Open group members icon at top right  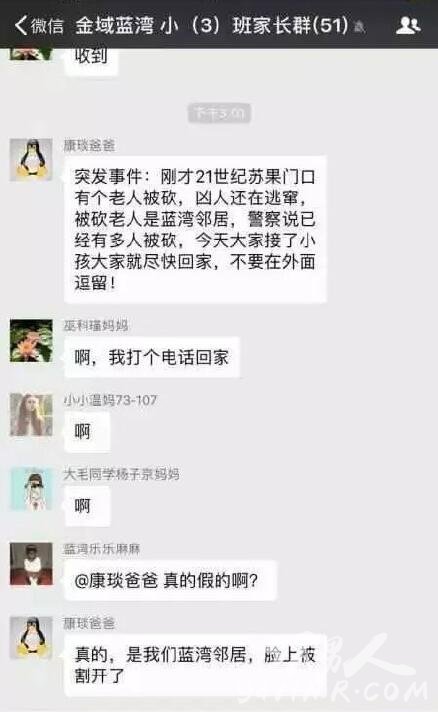click(x=408, y=25)
